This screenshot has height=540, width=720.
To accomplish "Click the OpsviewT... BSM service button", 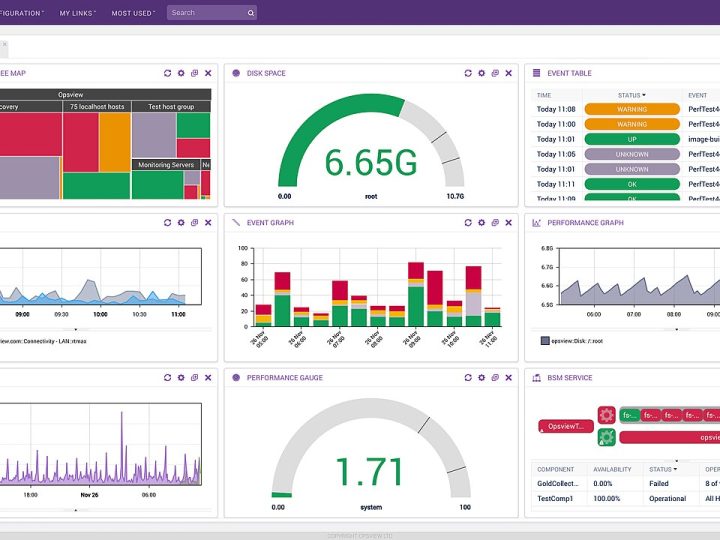I will tap(566, 427).
